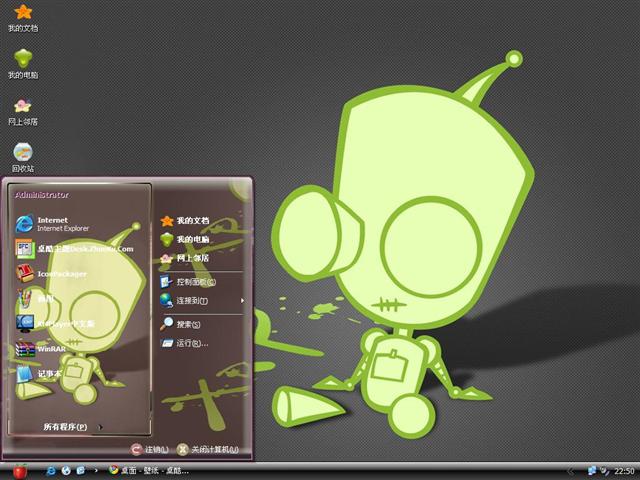
Task: Launch Internet Explorer from Quick Launch
Action: 51,471
